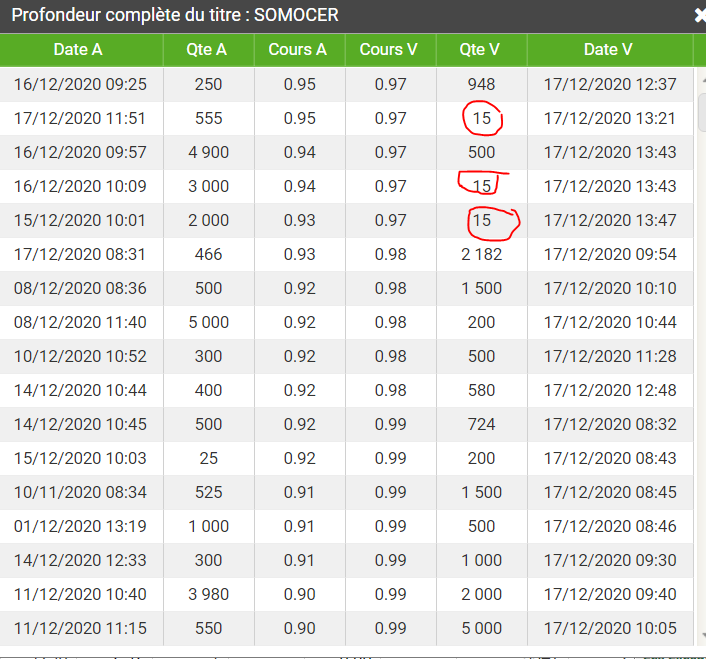Sort by Qte V column header

click(479, 50)
